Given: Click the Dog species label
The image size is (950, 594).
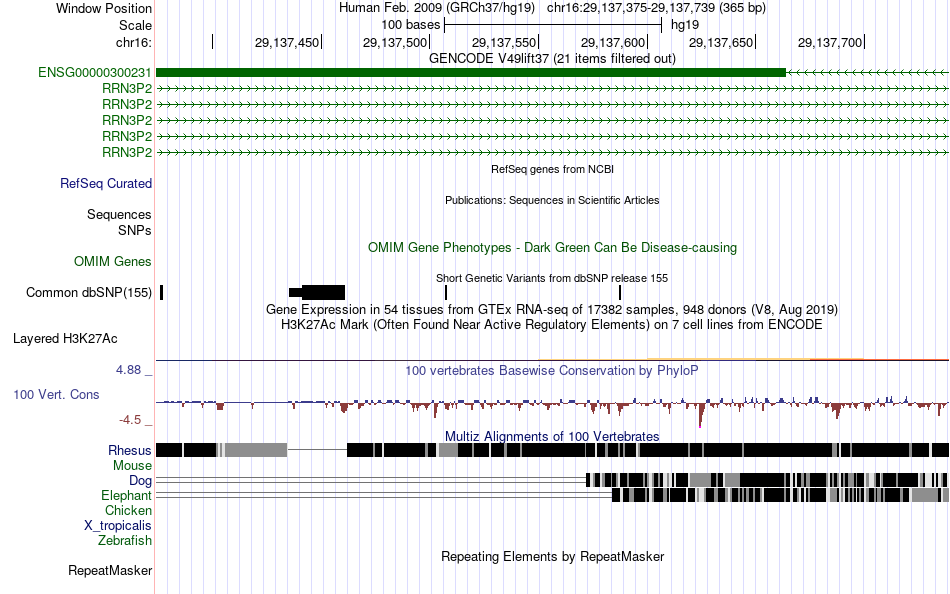Looking at the screenshot, I should [x=140, y=481].
